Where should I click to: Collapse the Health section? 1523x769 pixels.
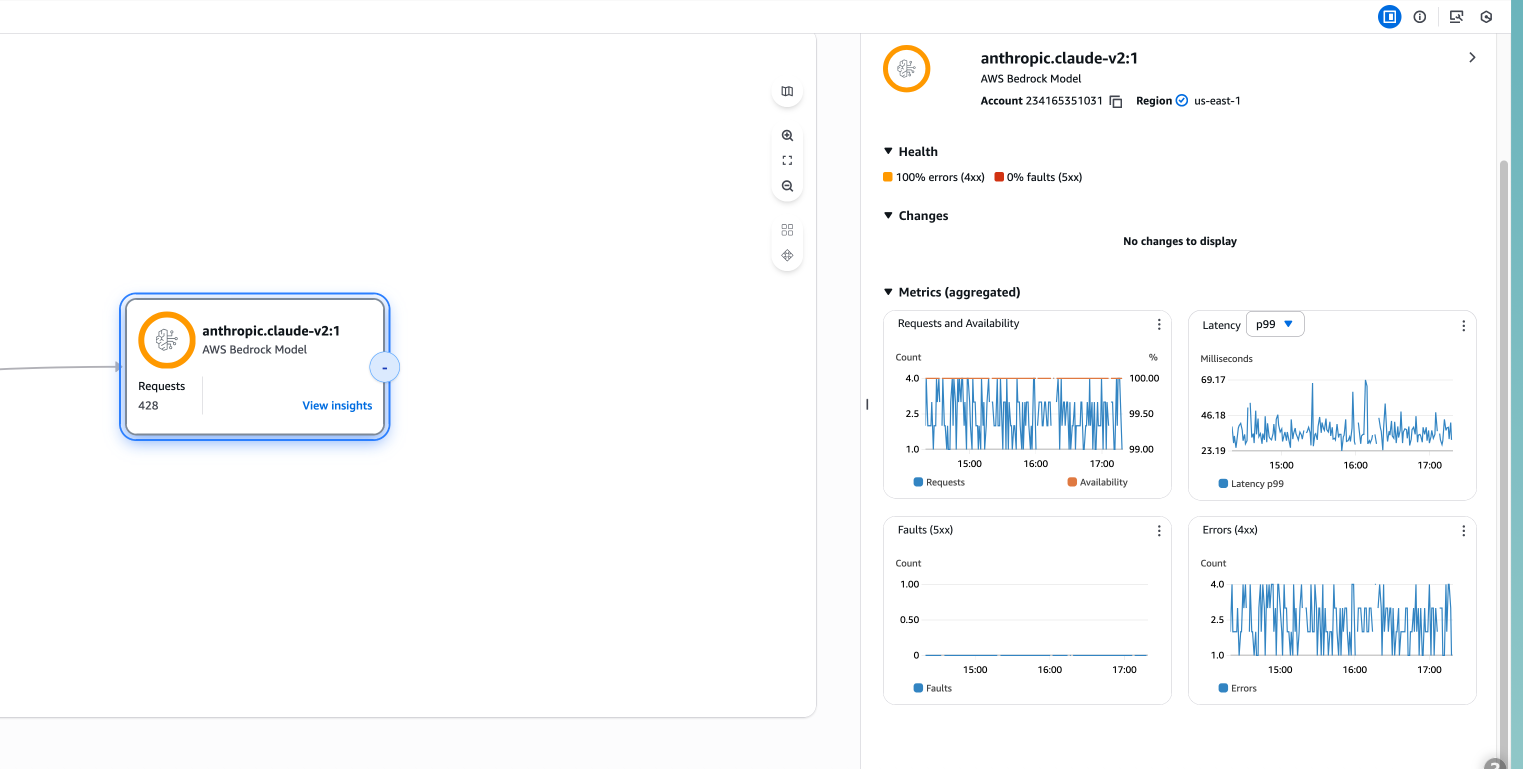pyautogui.click(x=888, y=151)
